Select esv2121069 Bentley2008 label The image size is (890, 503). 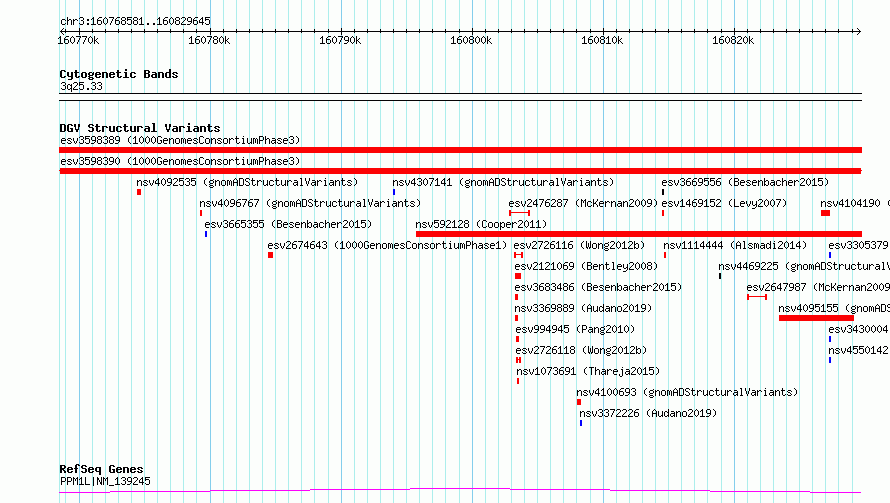586,266
